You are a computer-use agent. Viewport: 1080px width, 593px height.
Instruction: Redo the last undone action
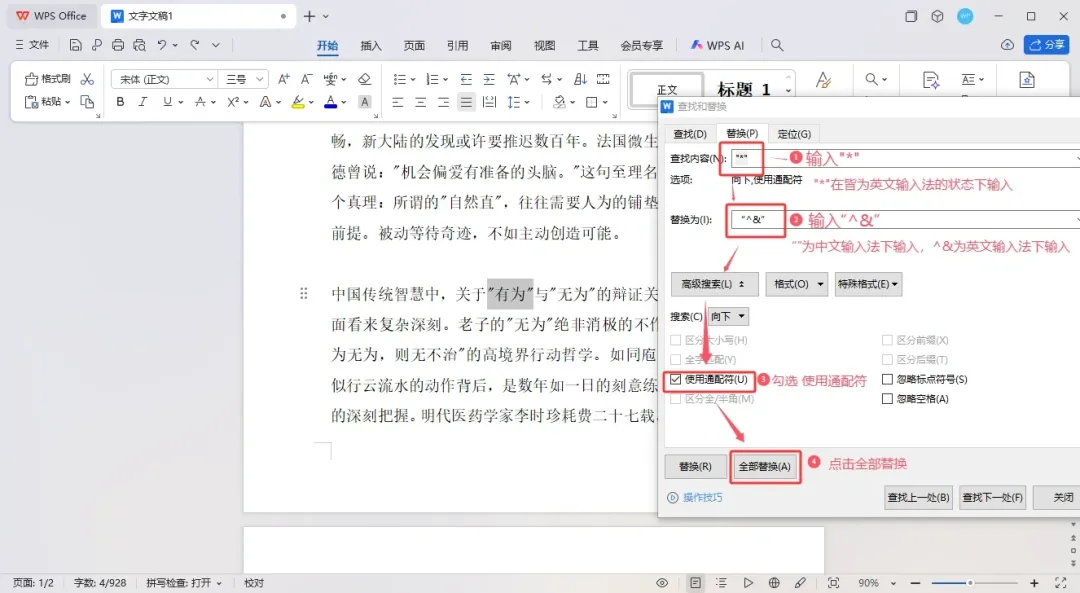pos(195,45)
